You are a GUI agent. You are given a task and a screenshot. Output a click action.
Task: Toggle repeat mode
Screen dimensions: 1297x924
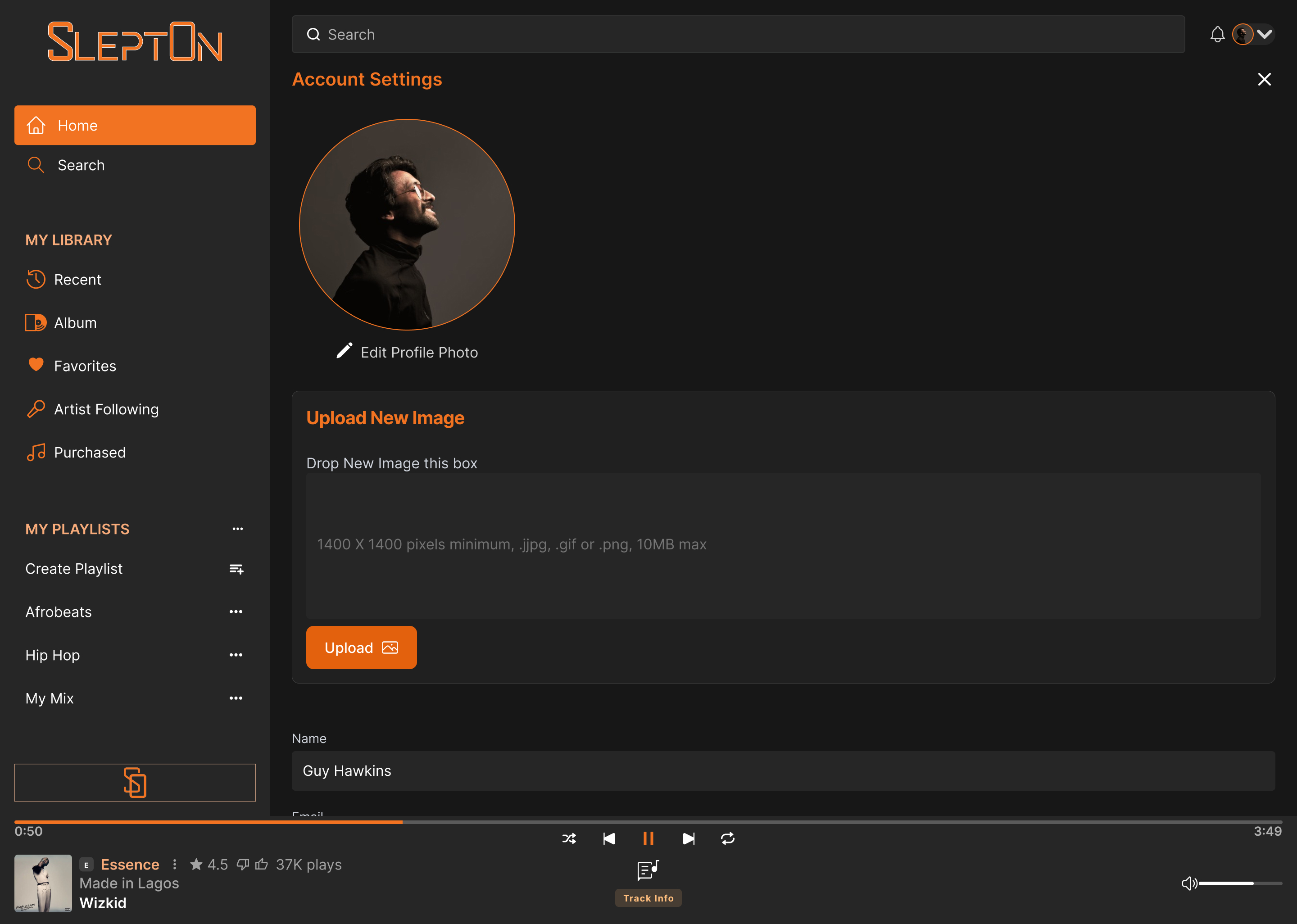(728, 838)
